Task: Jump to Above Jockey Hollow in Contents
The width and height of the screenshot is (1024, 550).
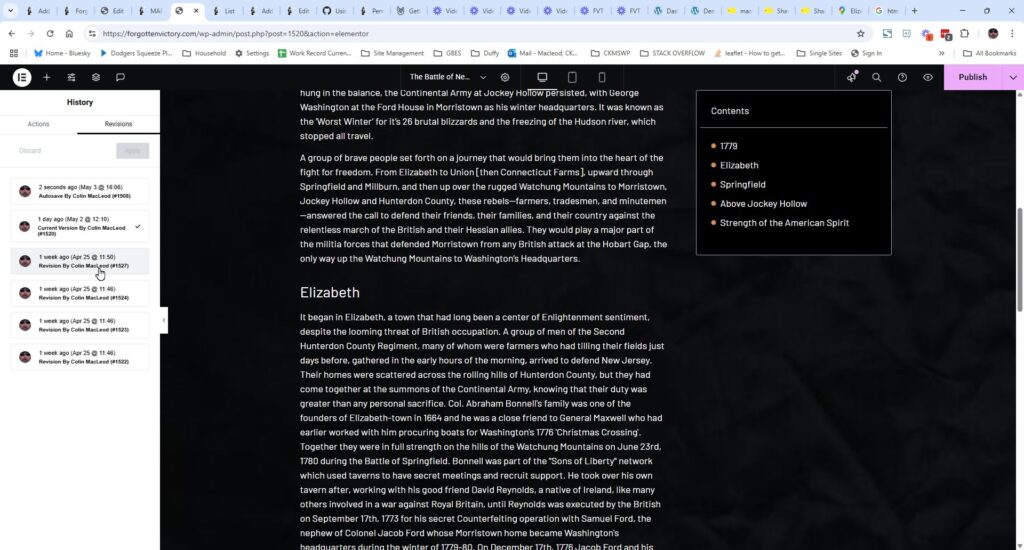Action: 763,204
